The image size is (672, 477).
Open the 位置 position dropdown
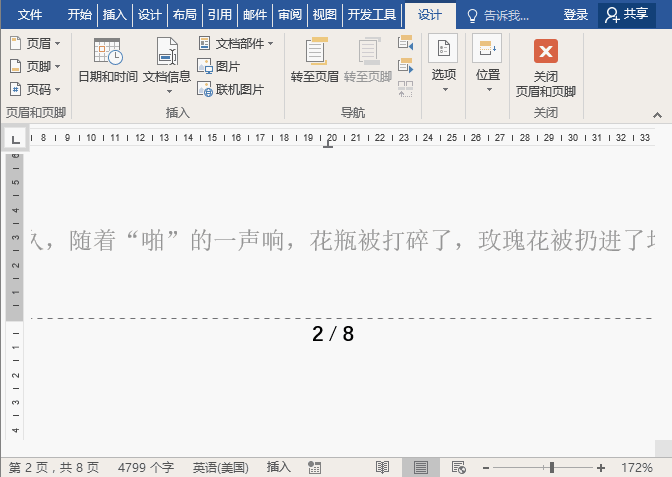(x=488, y=63)
